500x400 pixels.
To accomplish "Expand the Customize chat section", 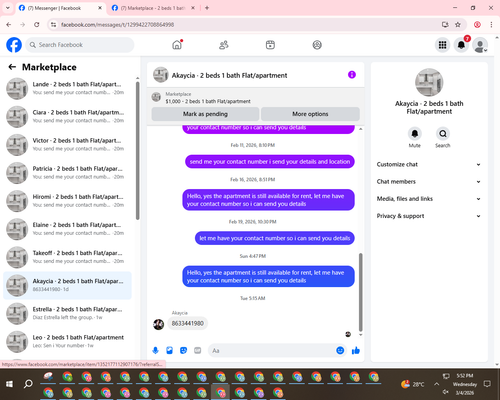I will point(429,164).
